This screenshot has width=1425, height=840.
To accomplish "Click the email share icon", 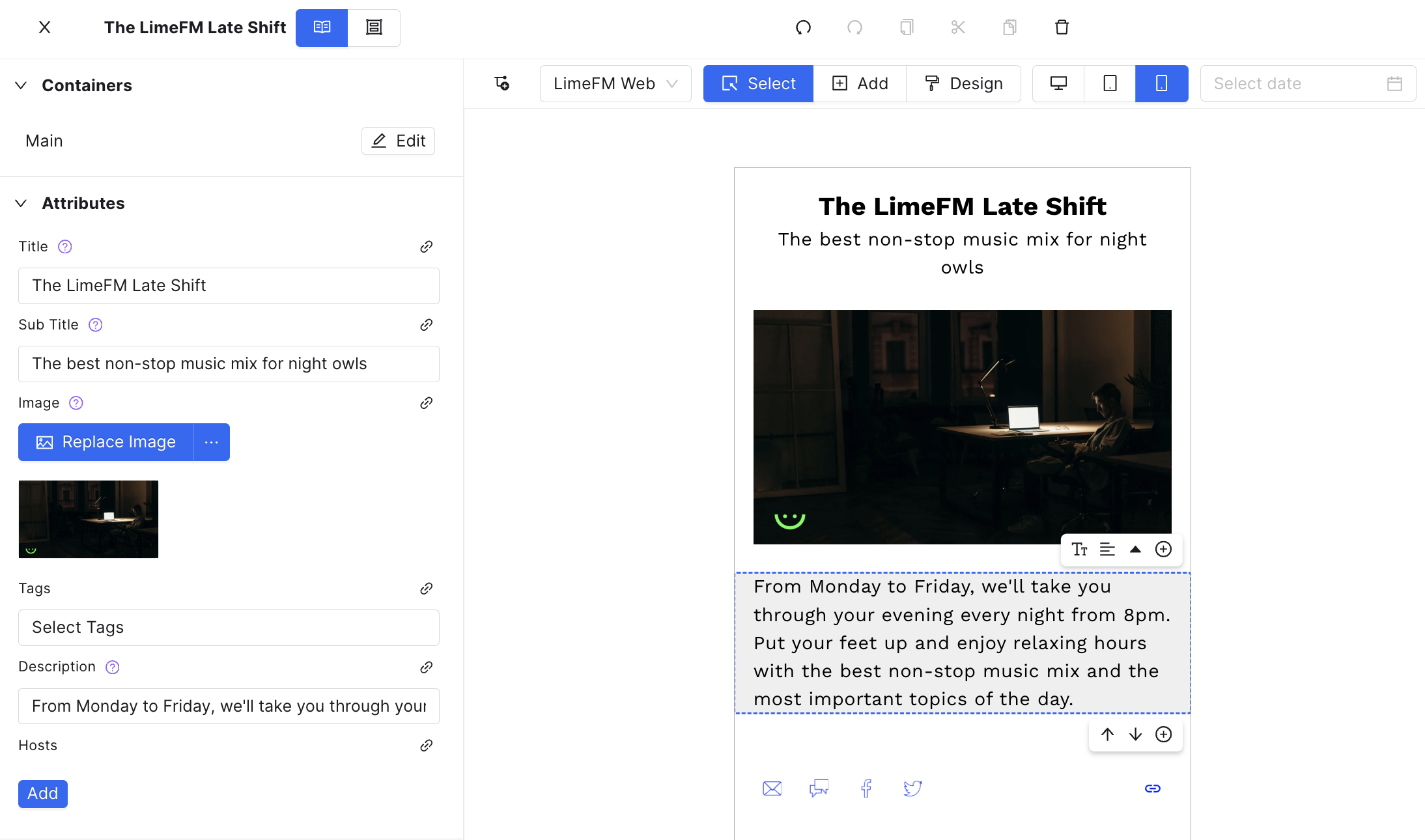I will (772, 789).
